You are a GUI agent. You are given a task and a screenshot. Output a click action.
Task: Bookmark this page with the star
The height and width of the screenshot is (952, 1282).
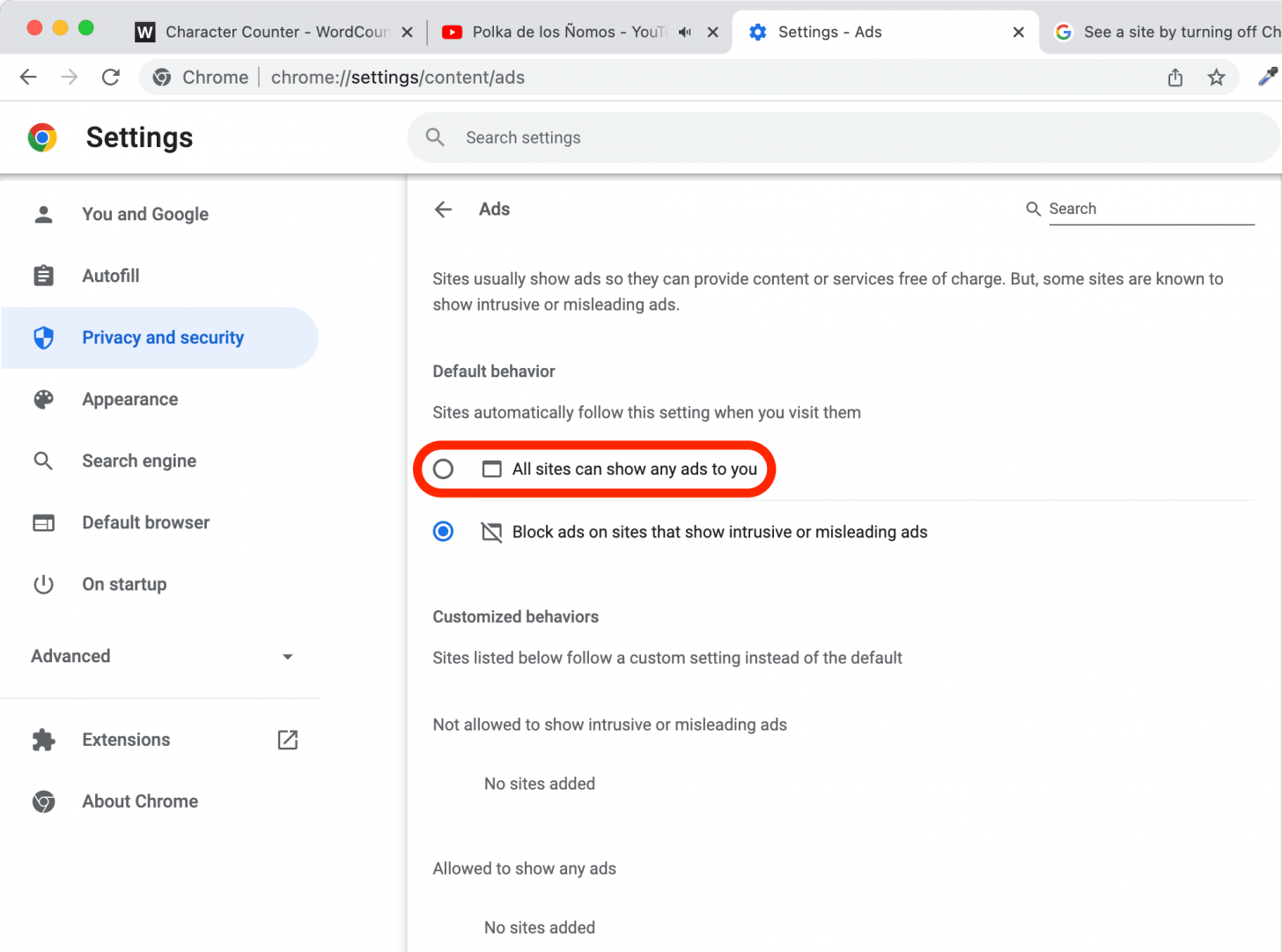coord(1217,77)
